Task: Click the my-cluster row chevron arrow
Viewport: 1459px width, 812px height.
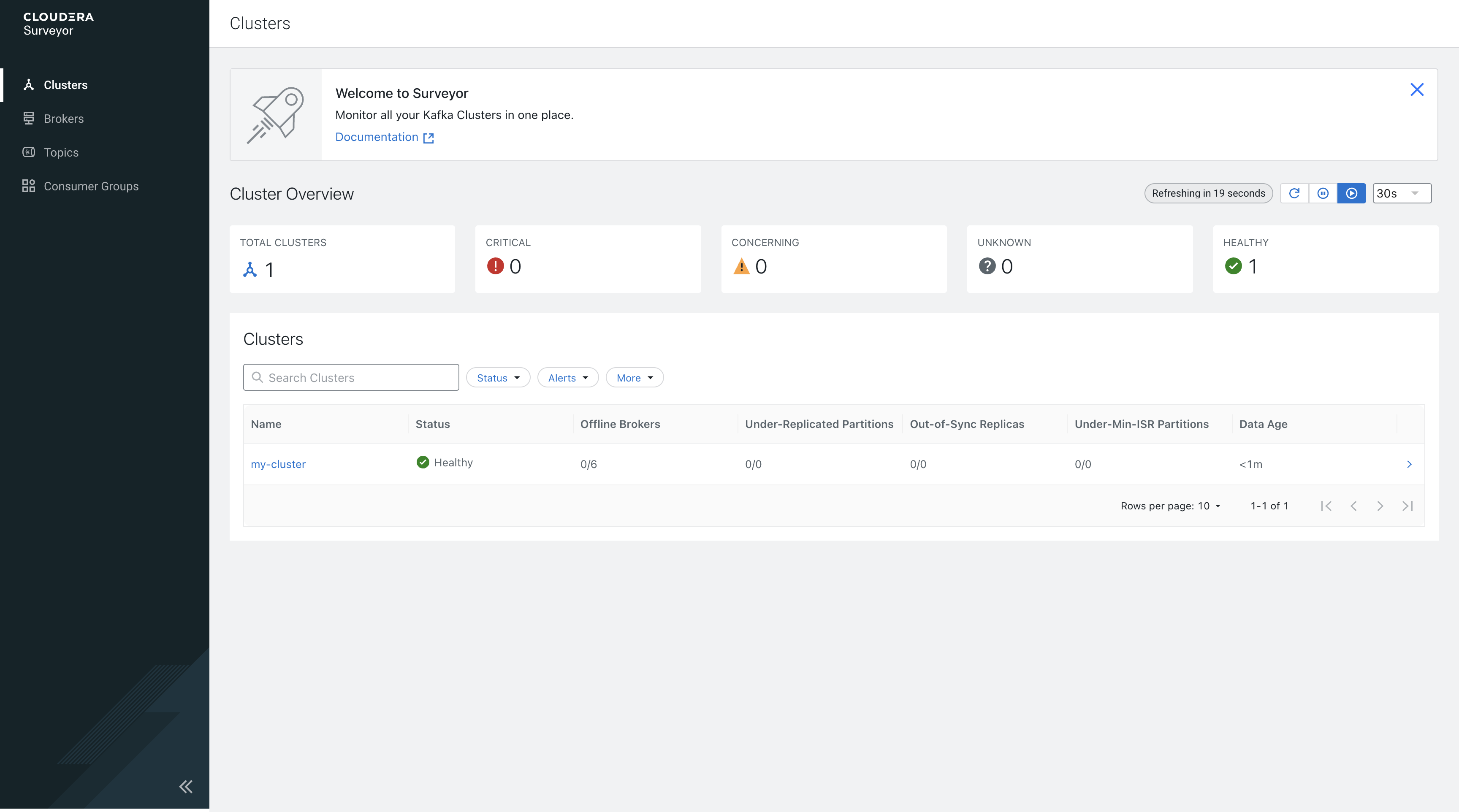Action: coord(1409,464)
